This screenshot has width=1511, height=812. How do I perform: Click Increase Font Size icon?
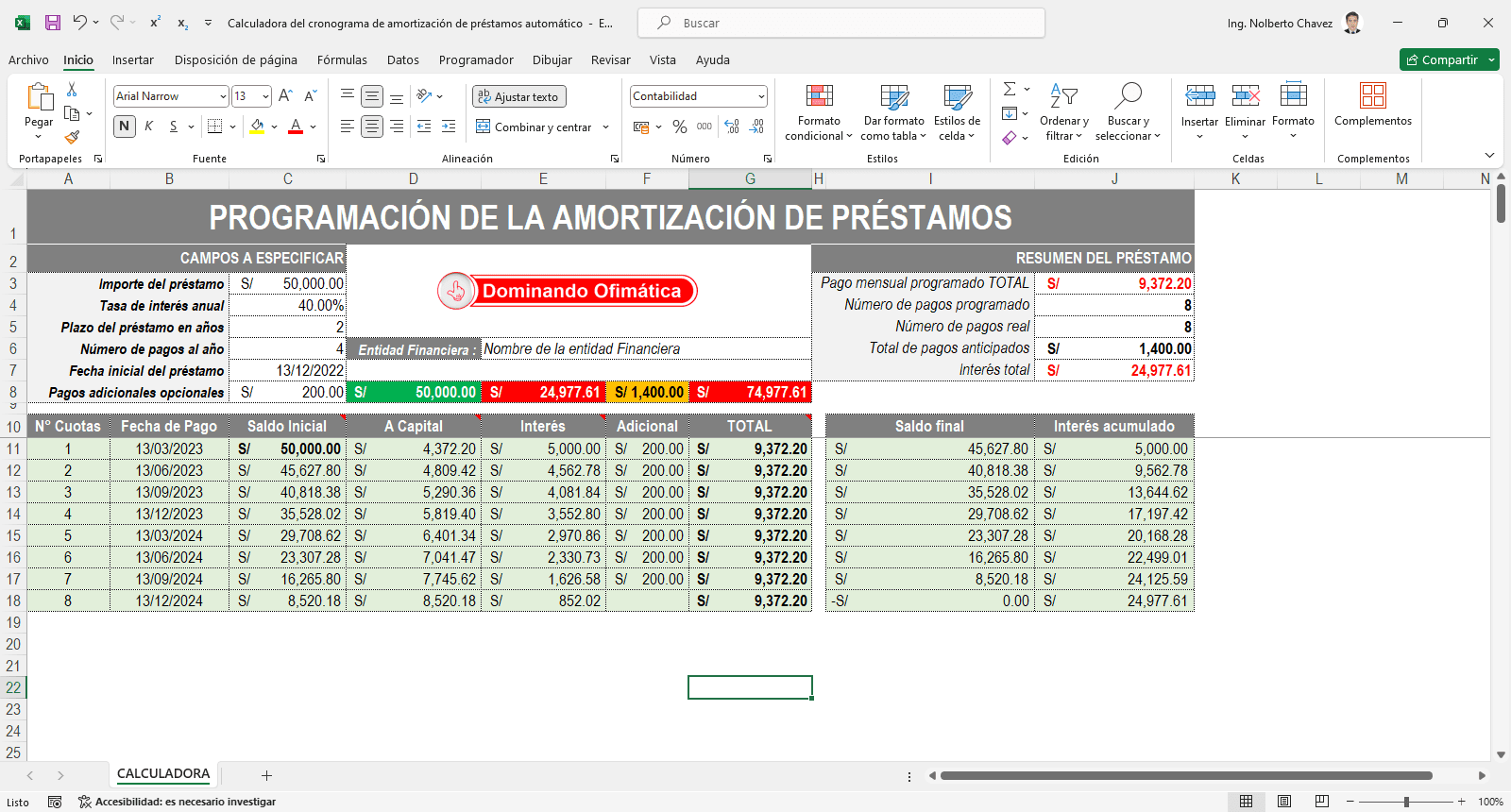tap(285, 96)
